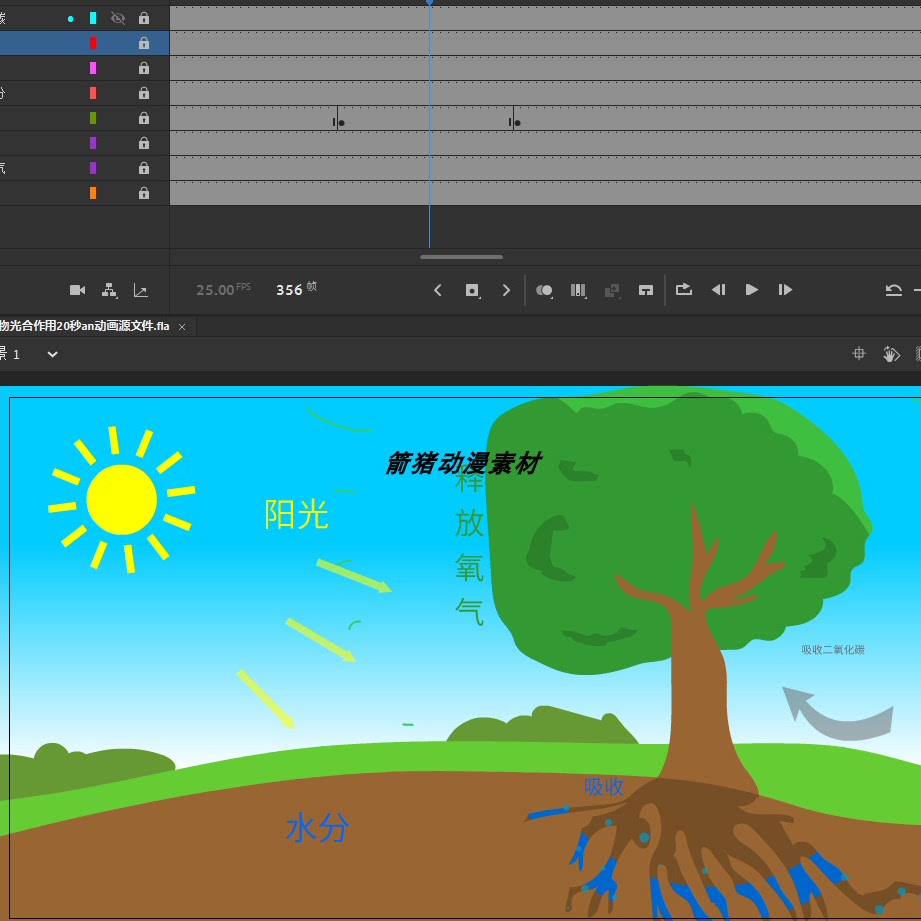Expand the Scene 1 dropdown
The width and height of the screenshot is (921, 921).
click(52, 354)
